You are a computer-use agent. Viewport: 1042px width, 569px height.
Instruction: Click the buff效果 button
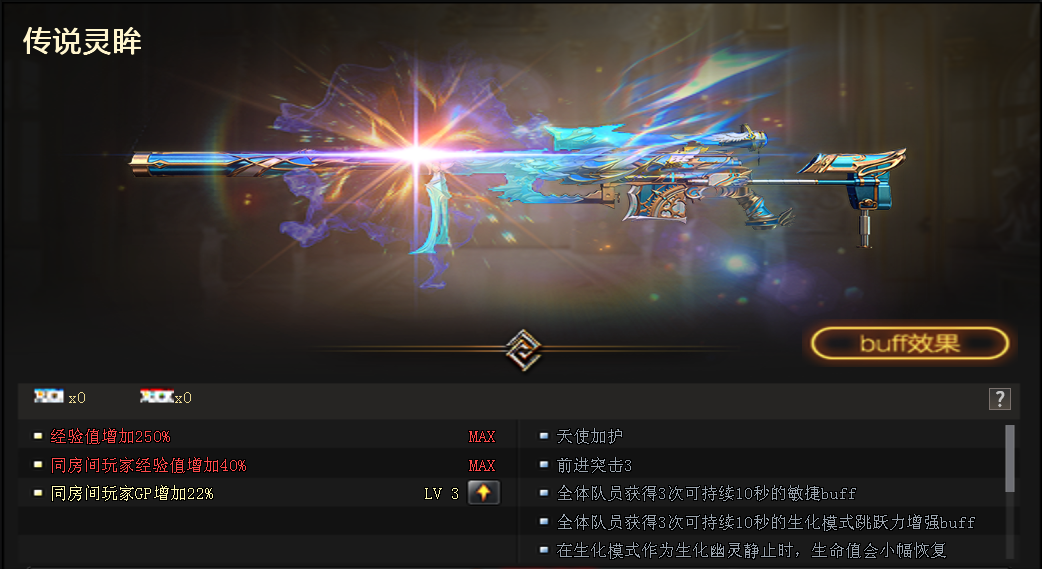[910, 343]
